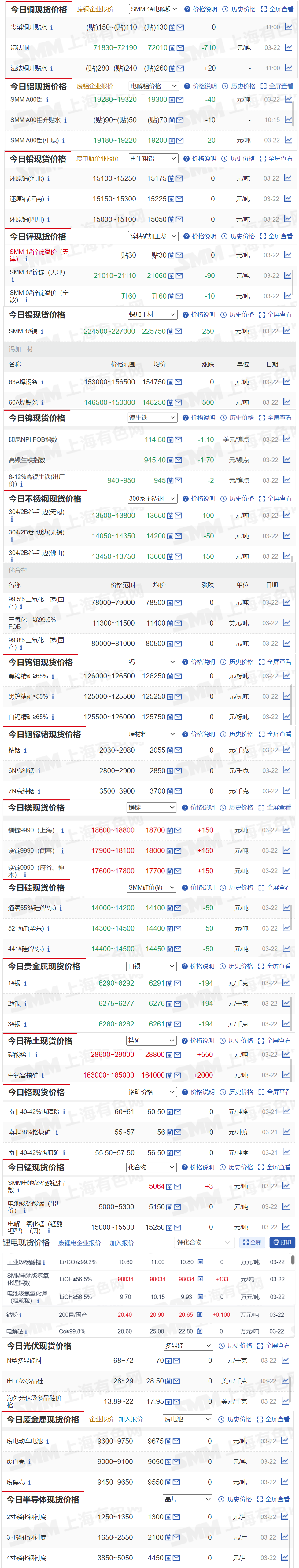Screen dimensions: 299x1568
Task: Click mail icon in 60A焊锡条 row
Action: tap(179, 402)
